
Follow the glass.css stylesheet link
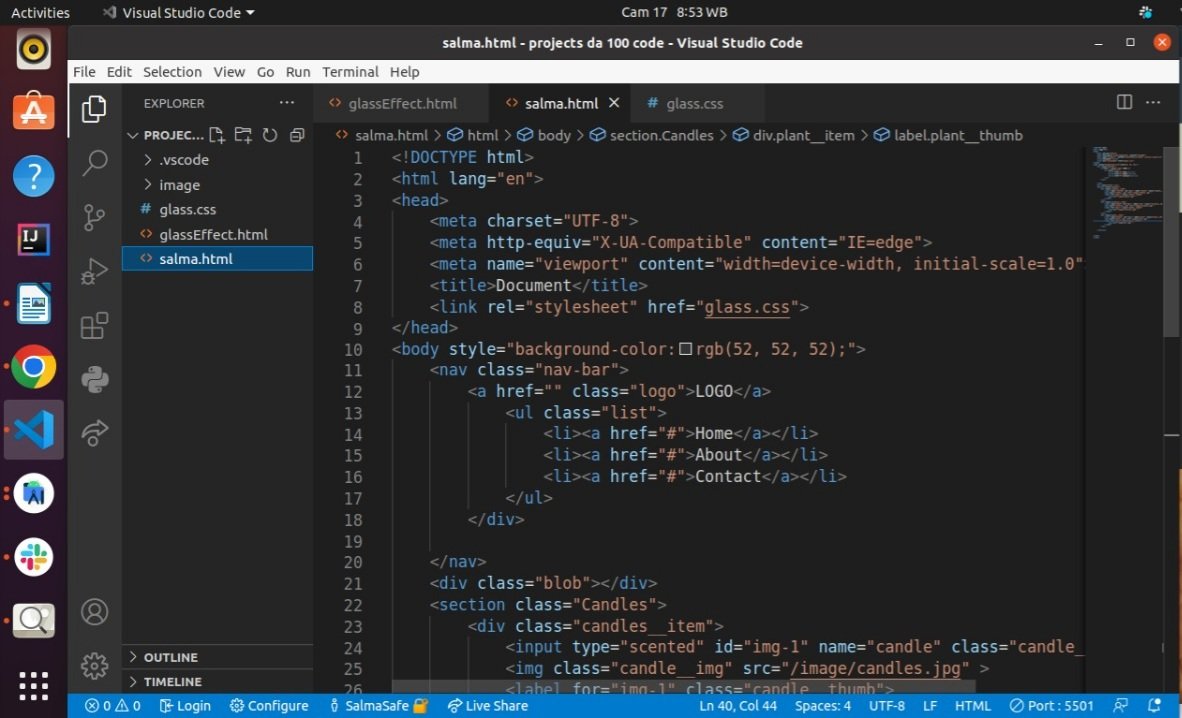click(x=747, y=307)
